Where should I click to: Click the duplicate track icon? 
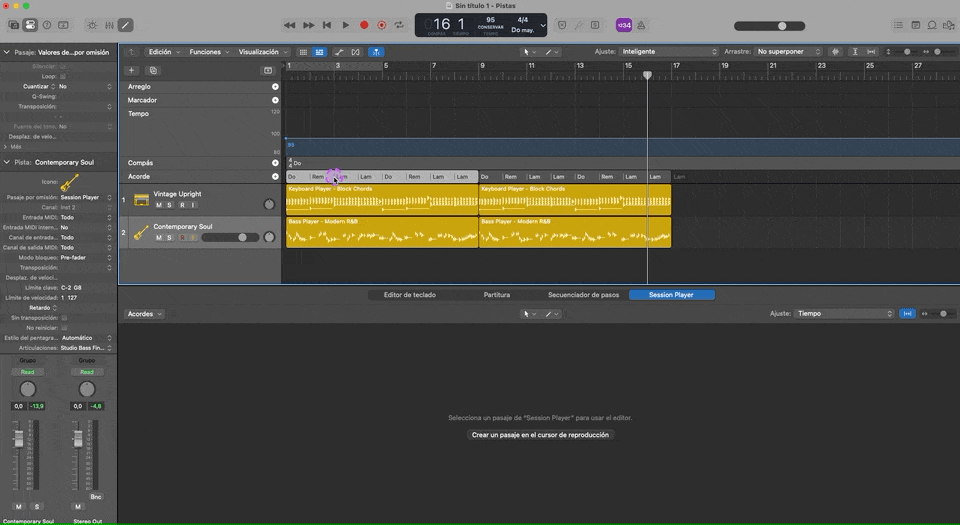pyautogui.click(x=153, y=70)
